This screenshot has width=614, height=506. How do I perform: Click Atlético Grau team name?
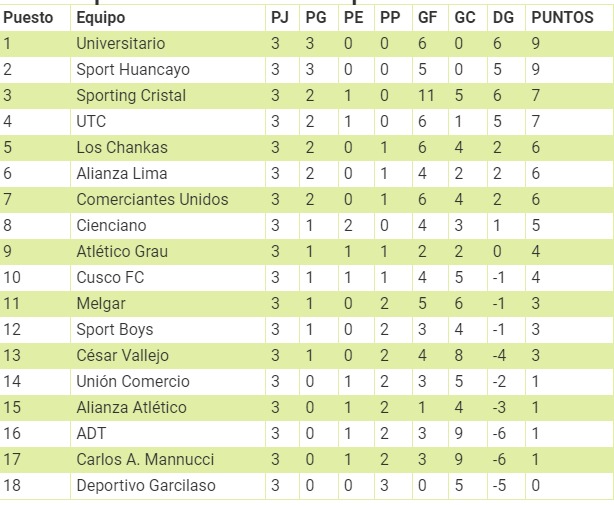(122, 252)
